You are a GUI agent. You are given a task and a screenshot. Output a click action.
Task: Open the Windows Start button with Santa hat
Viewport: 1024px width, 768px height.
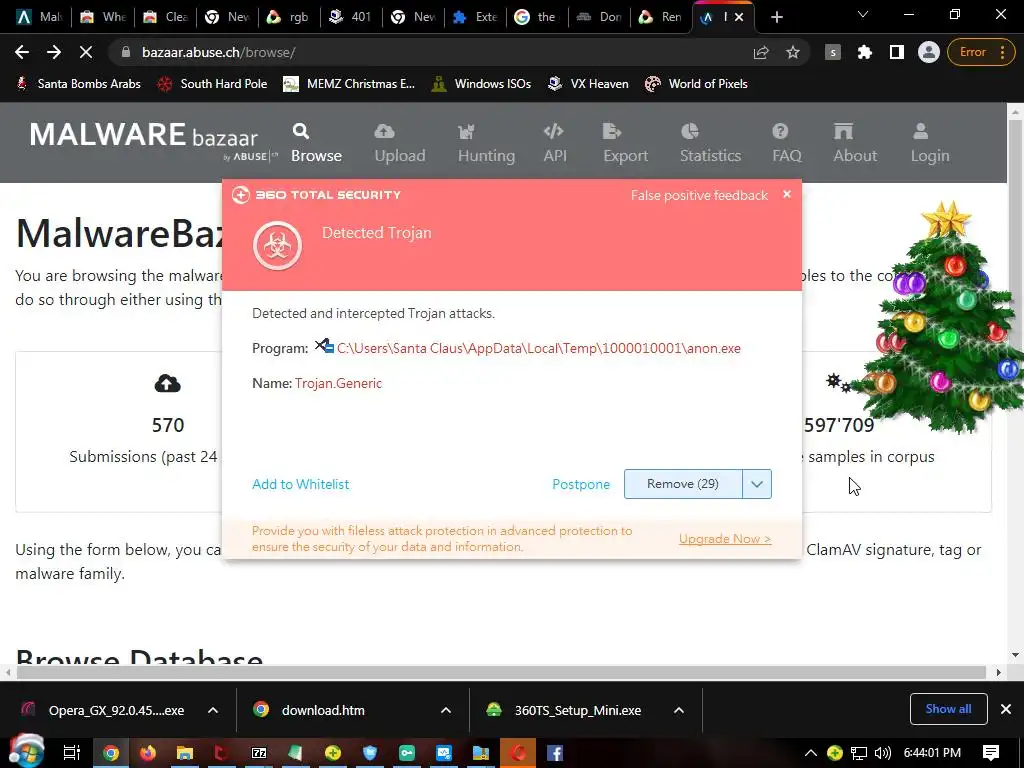pos(25,752)
